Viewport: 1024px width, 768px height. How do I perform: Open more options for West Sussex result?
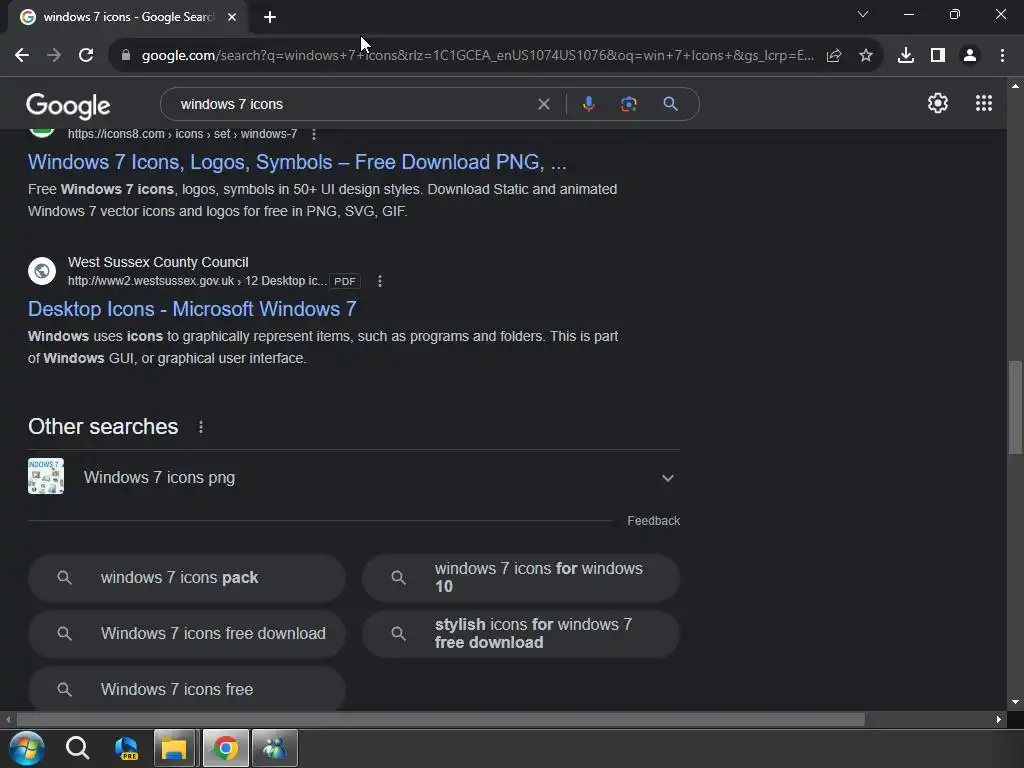pos(380,281)
